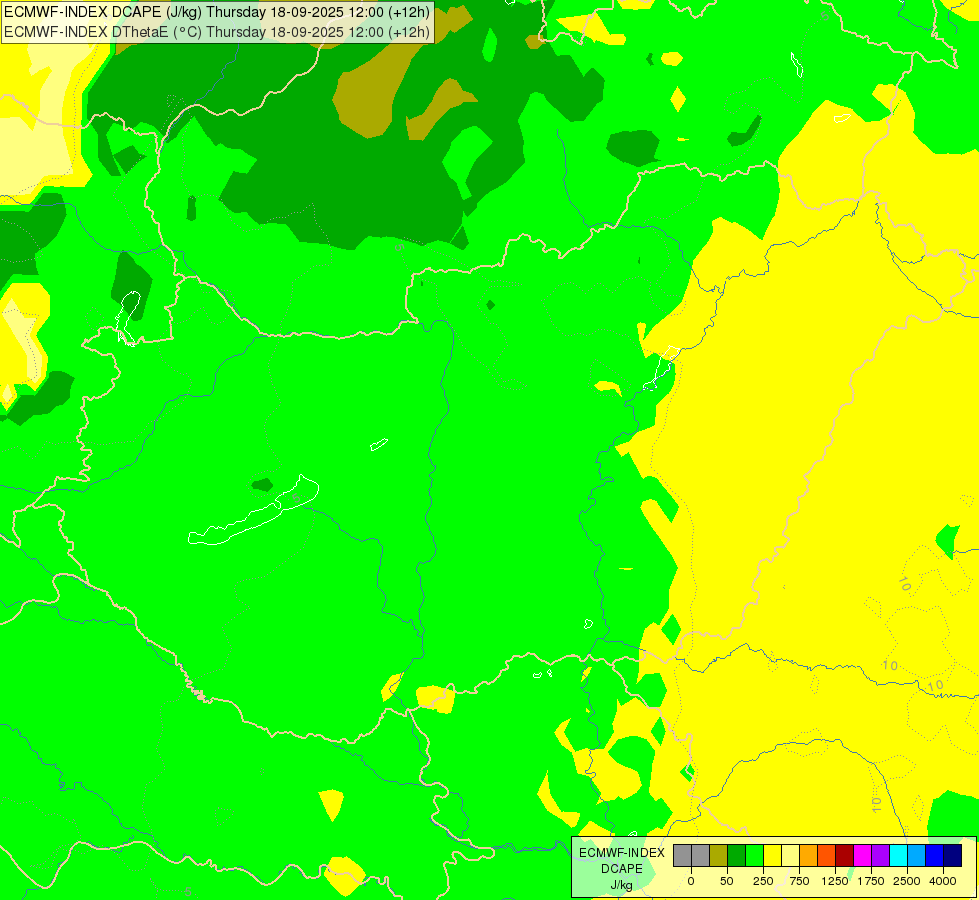This screenshot has width=979, height=900.
Task: Click the olive swatch in DCAPE legend
Action: [x=719, y=856]
